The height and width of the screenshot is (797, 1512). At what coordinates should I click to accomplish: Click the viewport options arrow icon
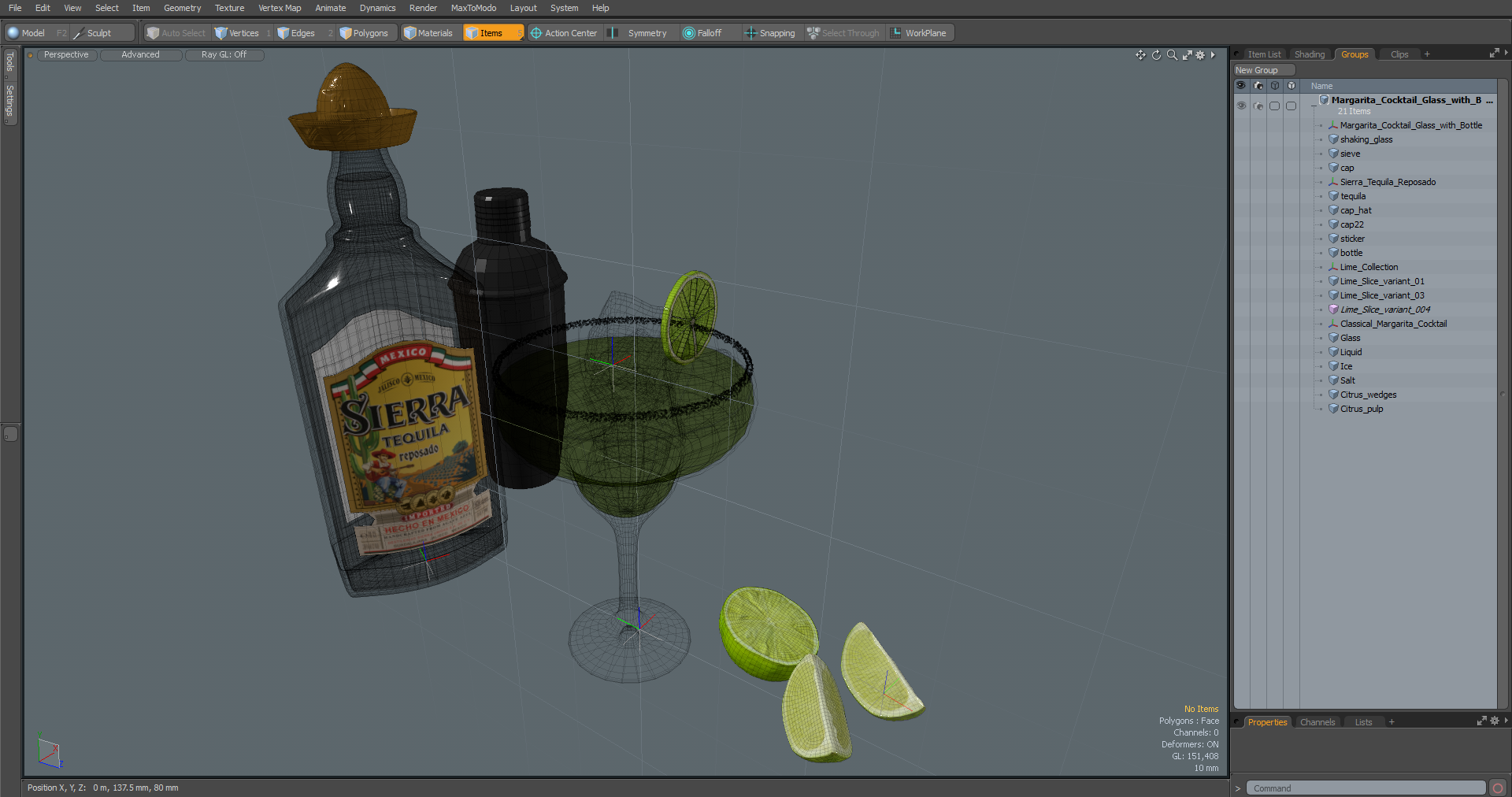coord(1213,55)
